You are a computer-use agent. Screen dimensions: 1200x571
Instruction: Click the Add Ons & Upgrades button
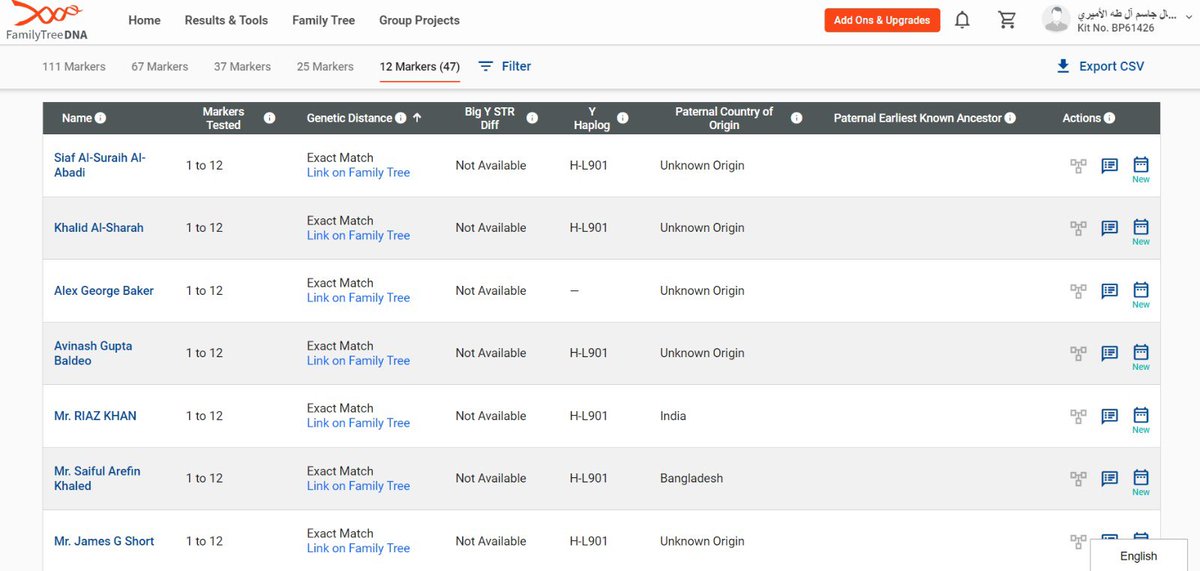pos(882,20)
